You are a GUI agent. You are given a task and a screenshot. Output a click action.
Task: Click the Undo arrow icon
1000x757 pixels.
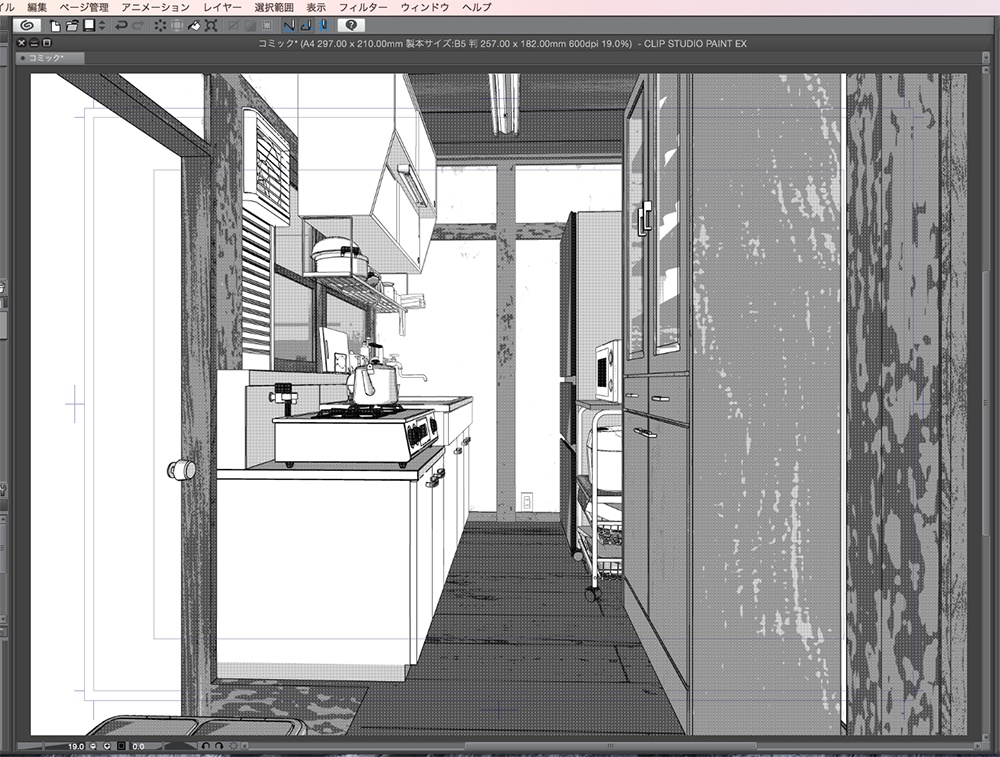click(x=121, y=26)
